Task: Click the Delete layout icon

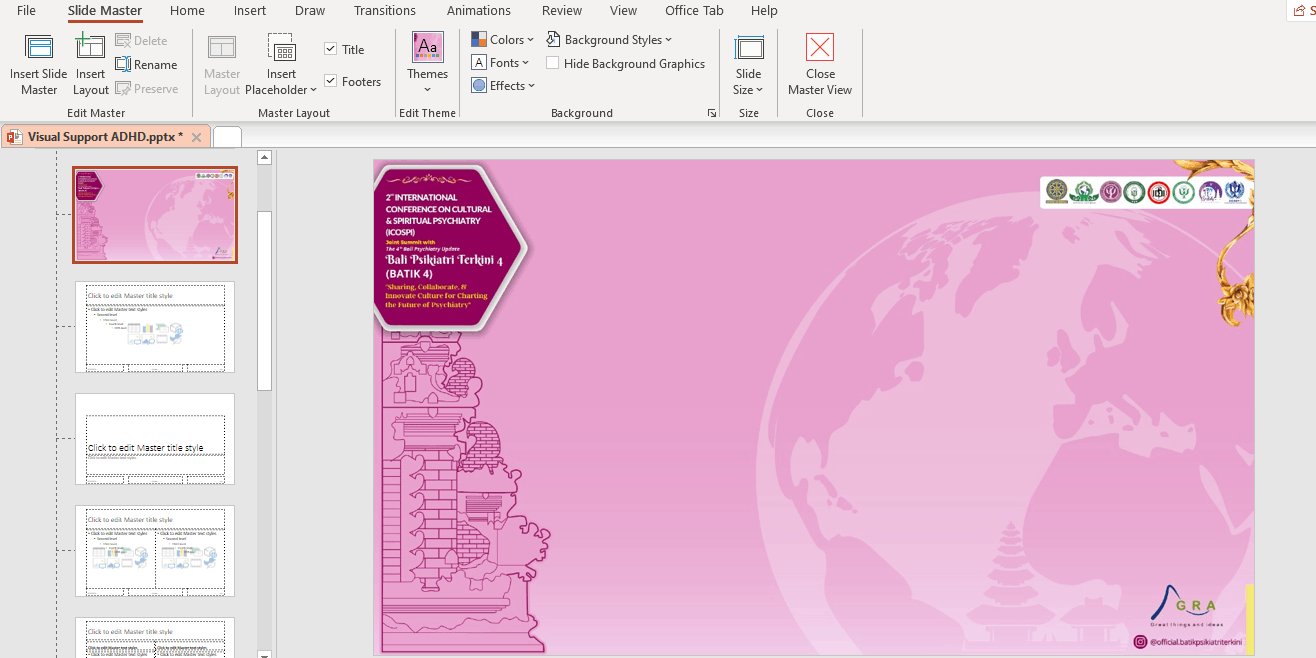Action: pos(123,41)
